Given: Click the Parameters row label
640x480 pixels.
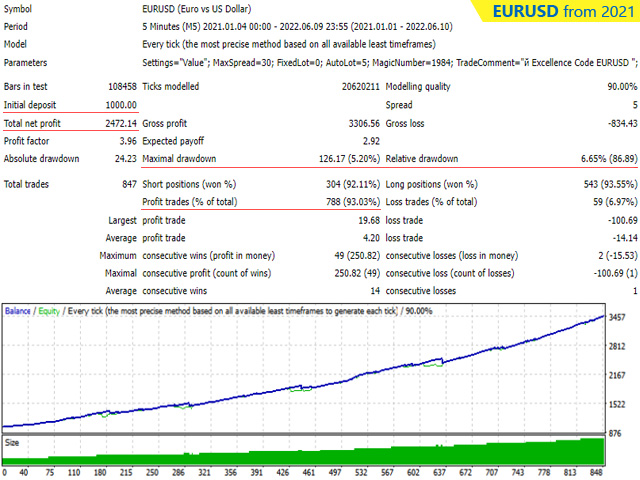Looking at the screenshot, I should pos(25,62).
